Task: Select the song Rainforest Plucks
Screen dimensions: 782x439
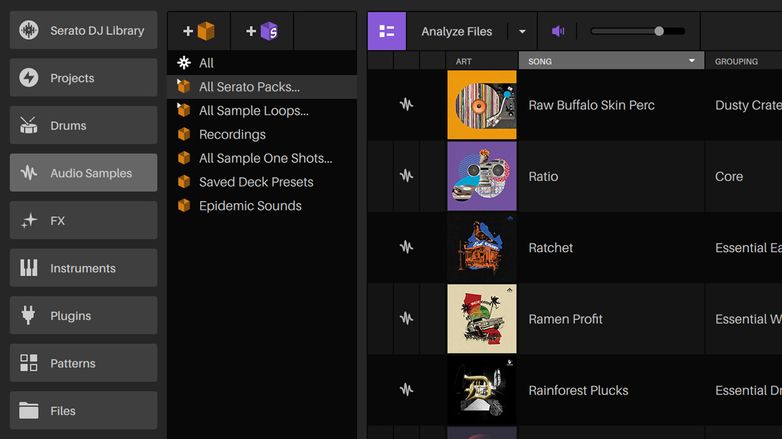Action: click(578, 391)
